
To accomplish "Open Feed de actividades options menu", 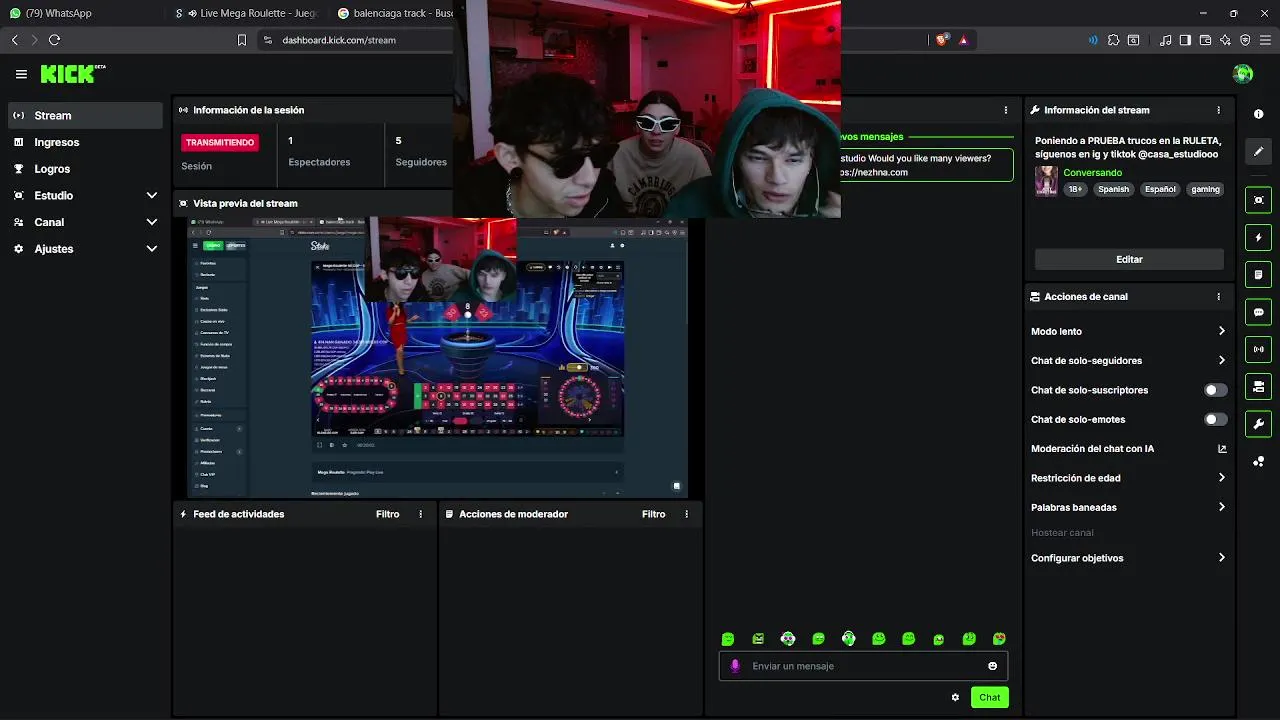I will [420, 514].
